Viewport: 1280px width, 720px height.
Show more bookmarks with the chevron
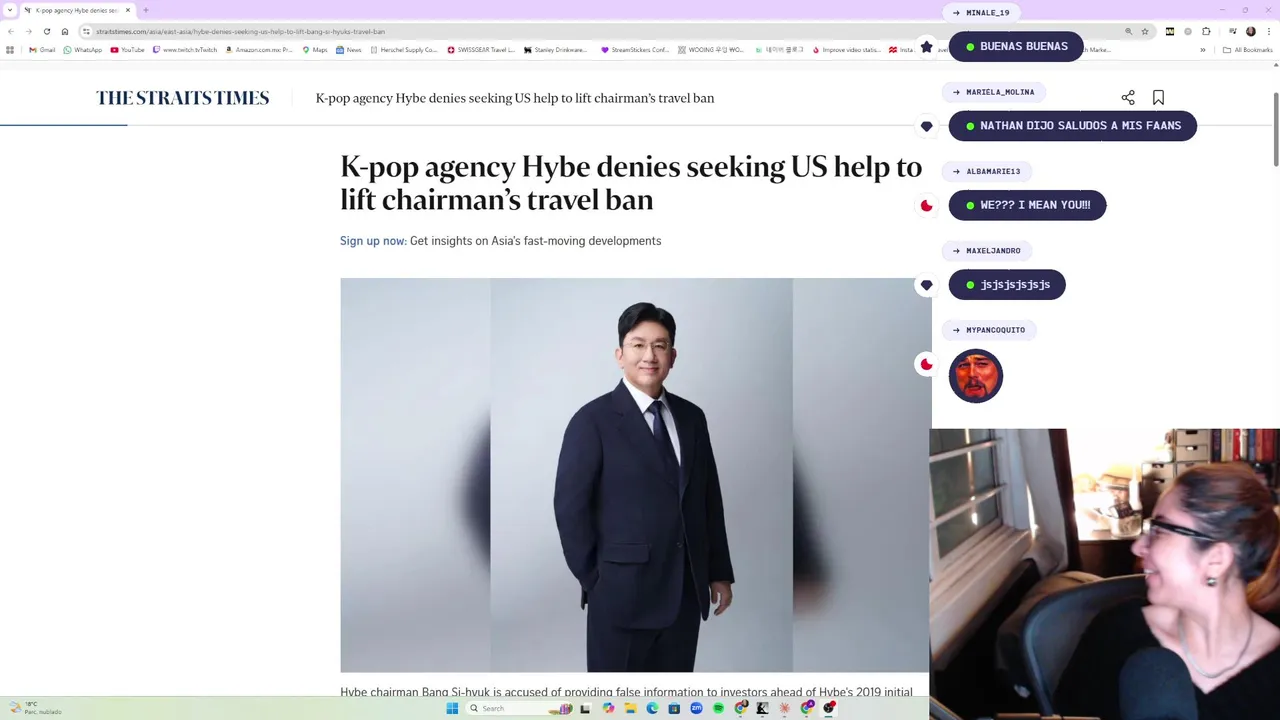pos(1203,50)
